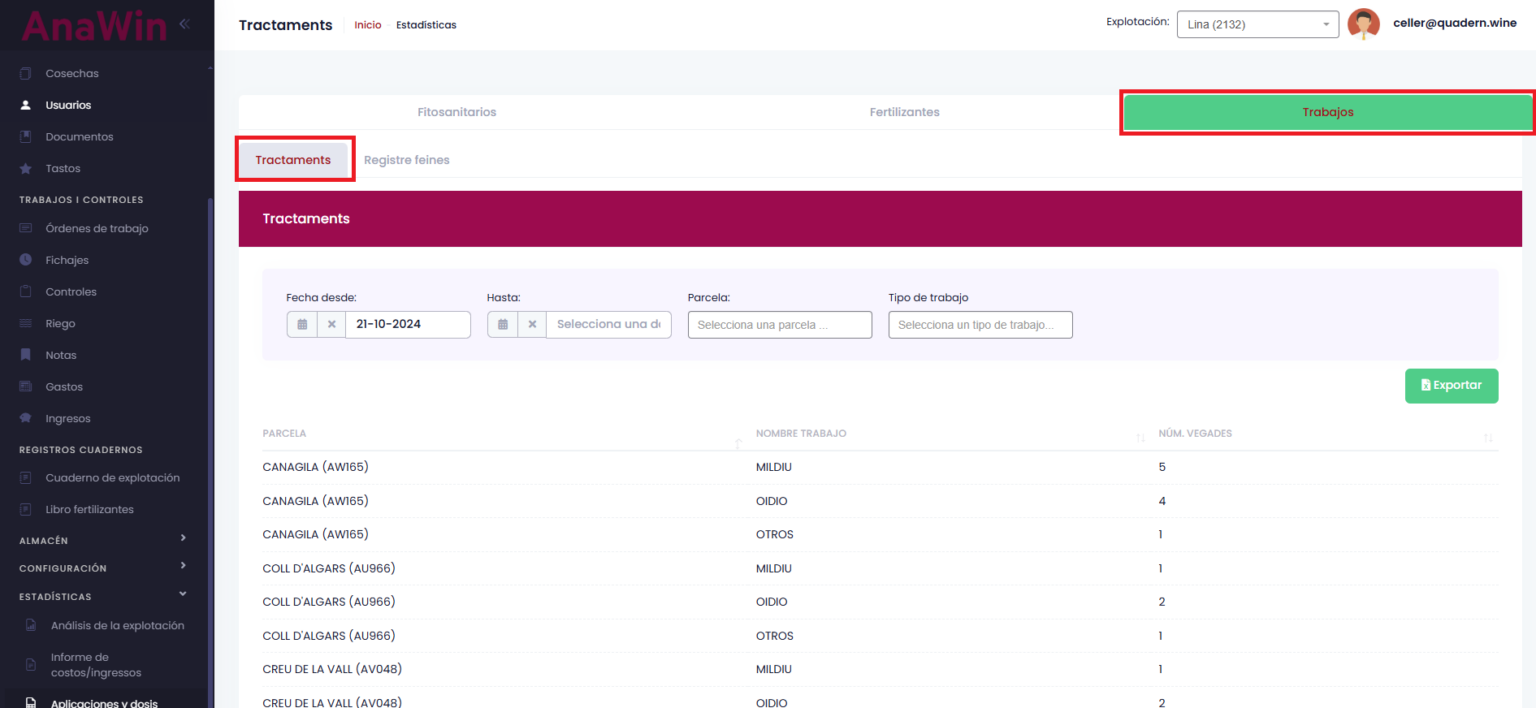This screenshot has width=1536, height=708.
Task: Expand the Almacén section in the sidebar
Action: [x=183, y=539]
